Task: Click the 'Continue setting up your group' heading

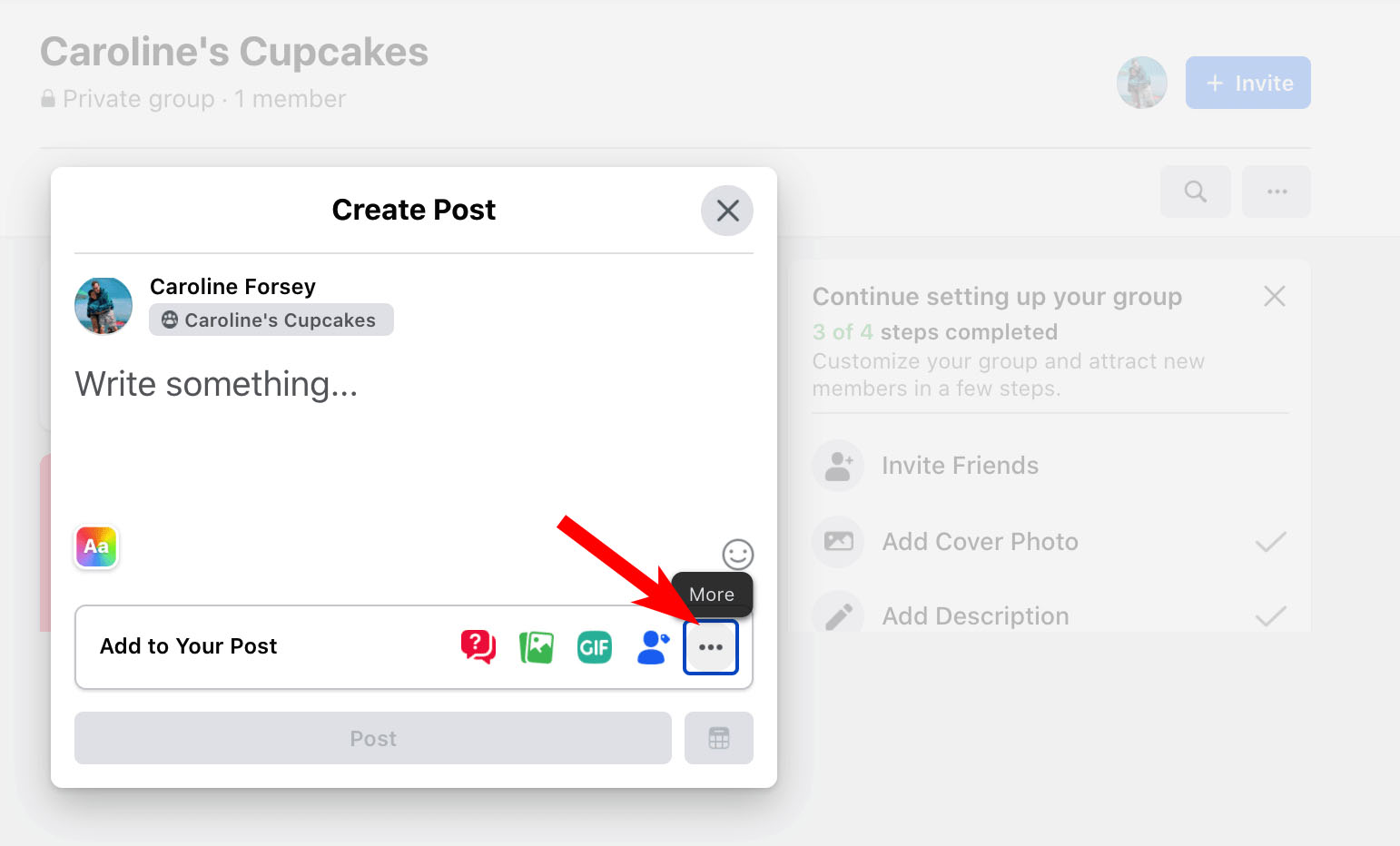Action: (x=997, y=297)
